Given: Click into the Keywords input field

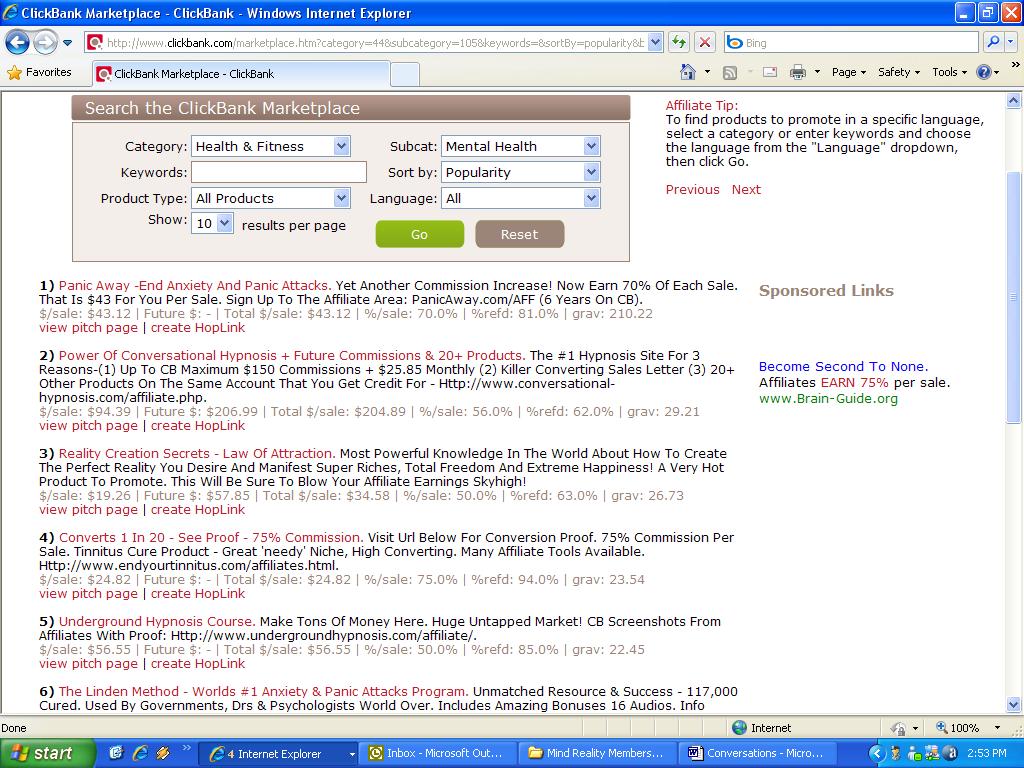Looking at the screenshot, I should tap(279, 172).
